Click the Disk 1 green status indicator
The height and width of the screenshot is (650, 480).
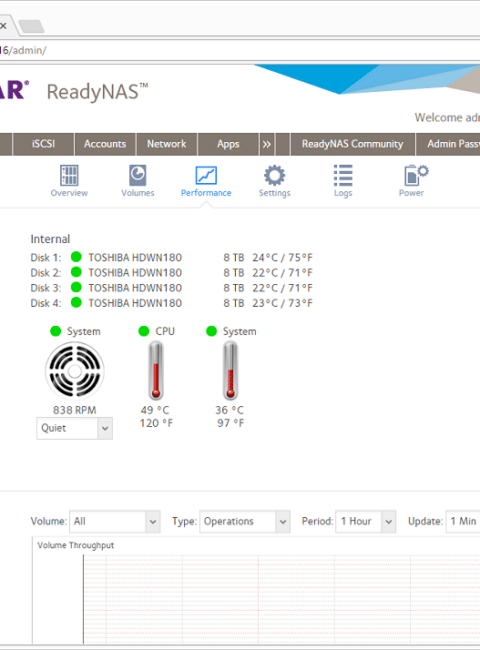pyautogui.click(x=76, y=257)
